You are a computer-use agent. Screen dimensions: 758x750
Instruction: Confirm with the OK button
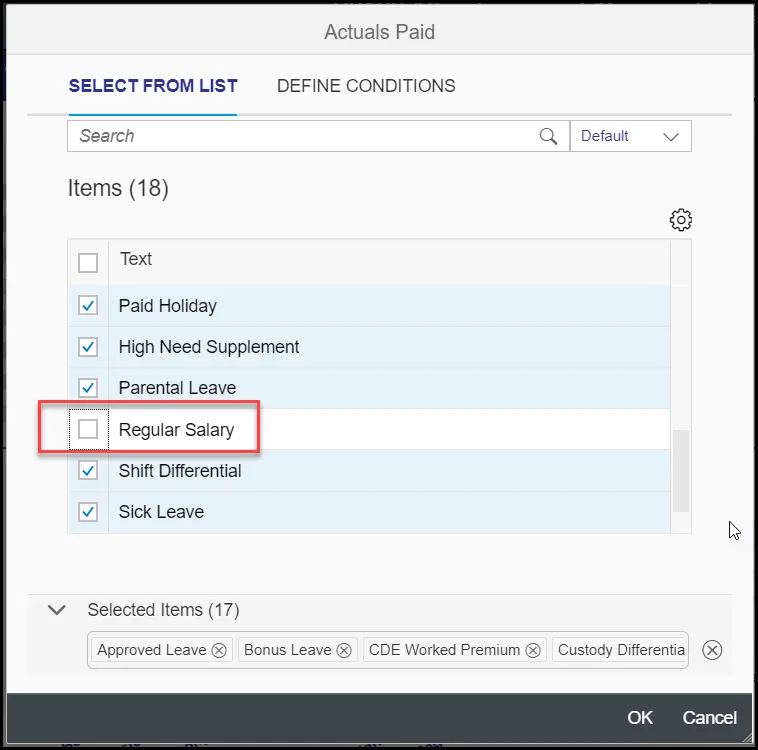pos(640,717)
